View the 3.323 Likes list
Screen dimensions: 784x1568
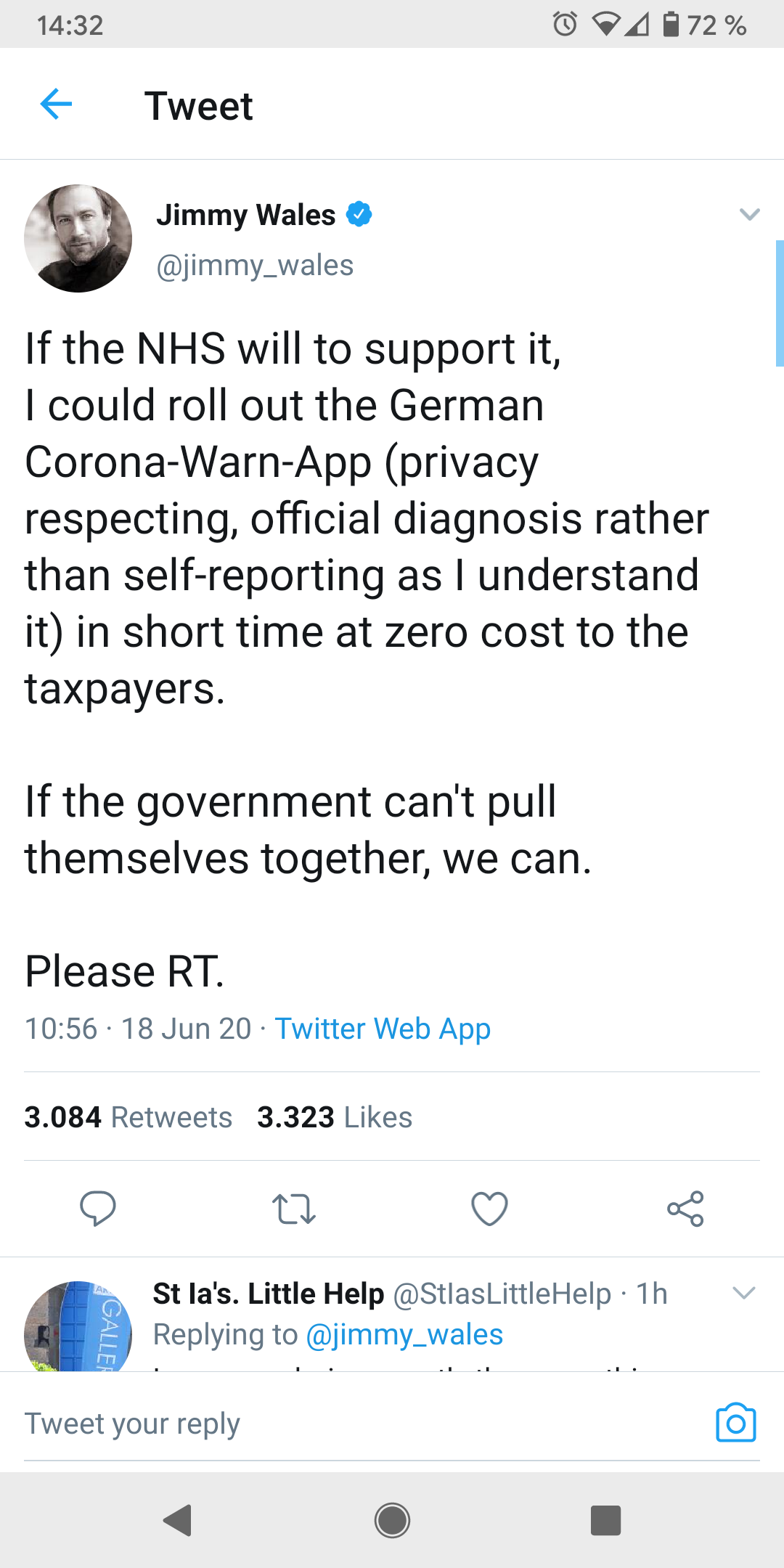click(335, 1117)
